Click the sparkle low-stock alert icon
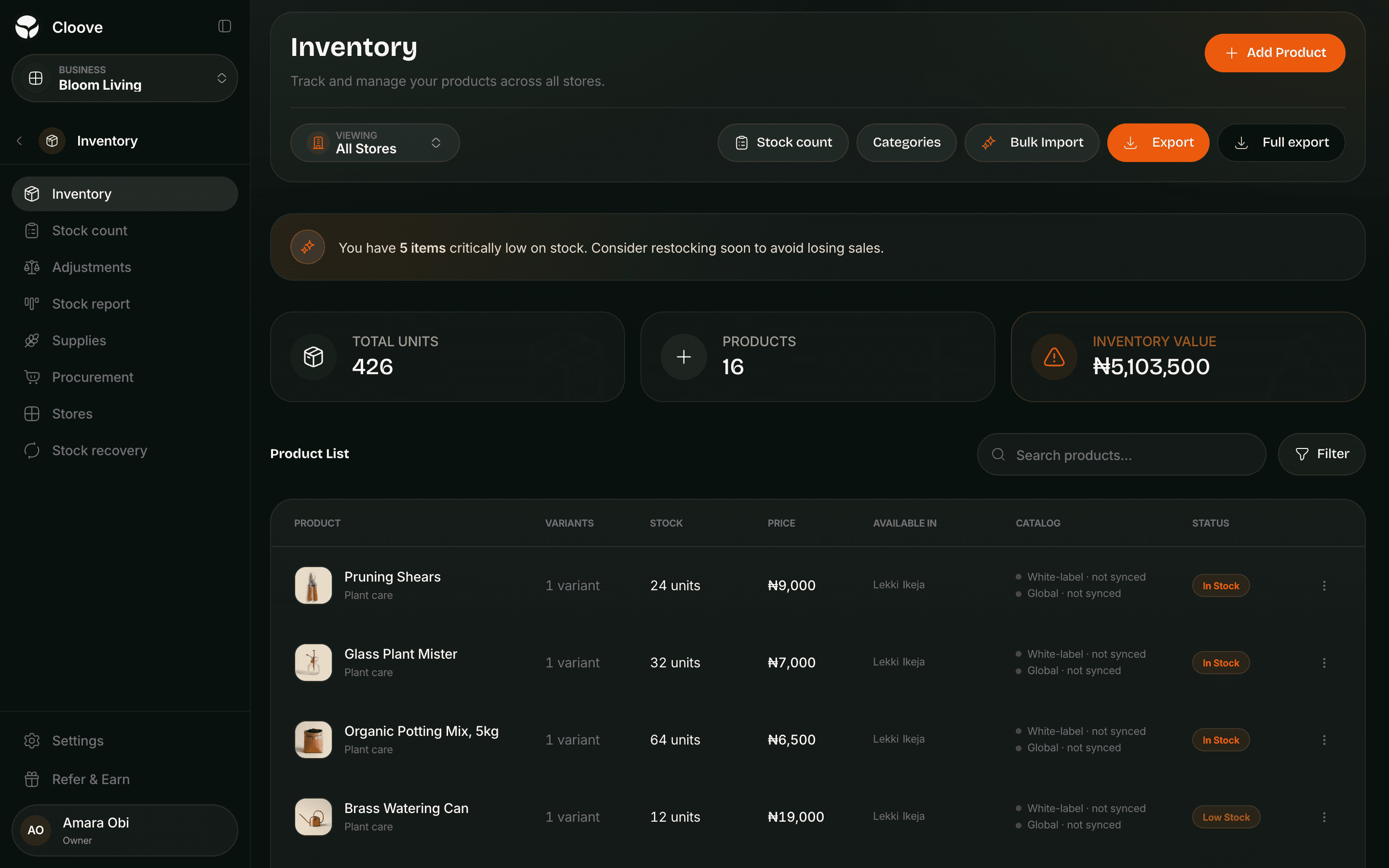The width and height of the screenshot is (1389, 868). 308,247
